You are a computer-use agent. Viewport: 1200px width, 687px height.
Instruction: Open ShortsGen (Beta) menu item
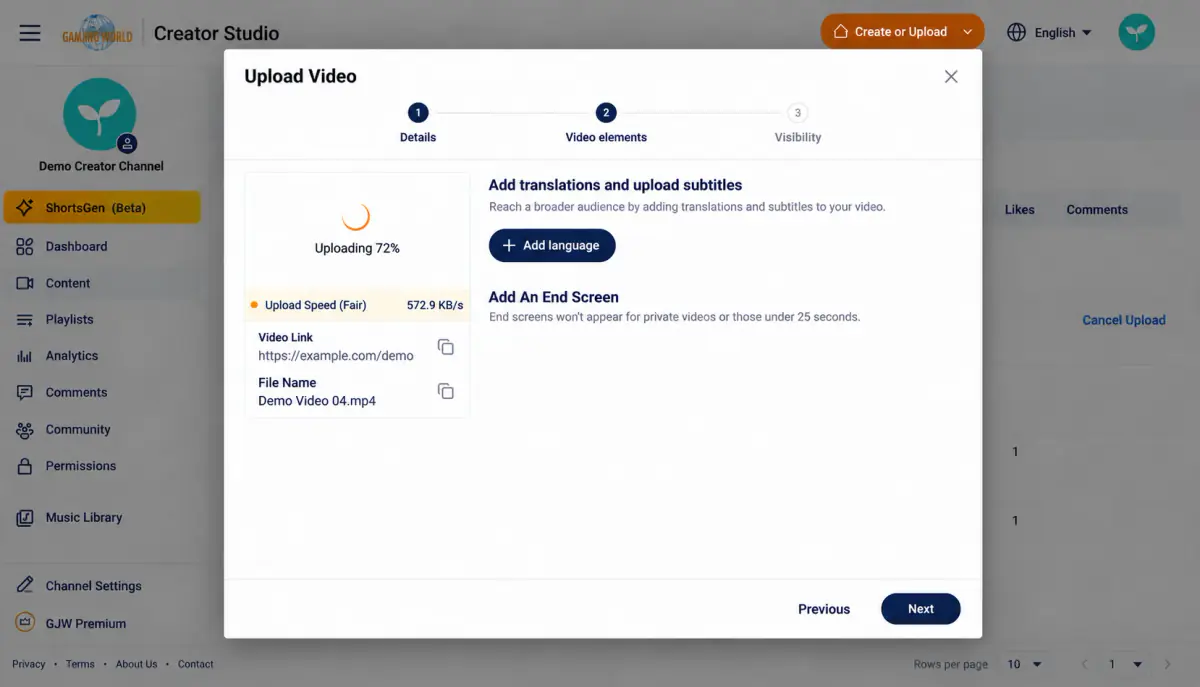click(102, 208)
